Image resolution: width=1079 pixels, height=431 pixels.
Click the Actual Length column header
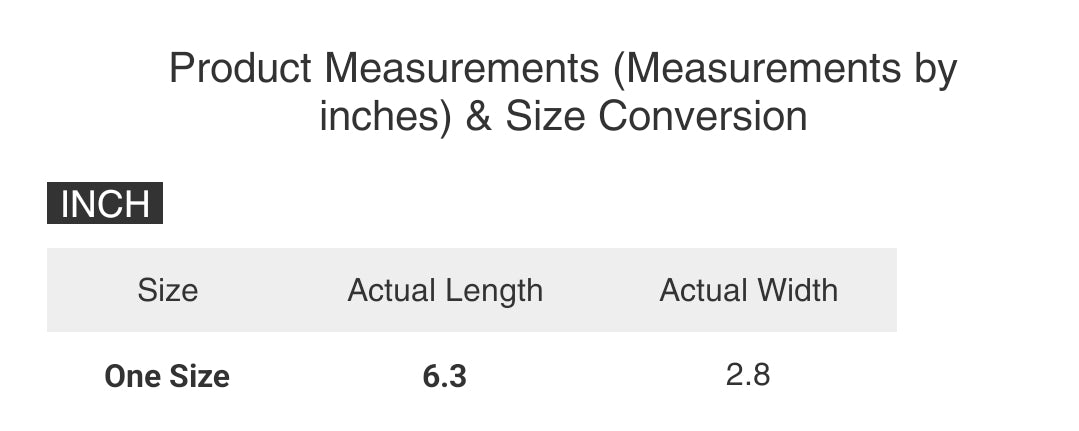click(x=445, y=290)
